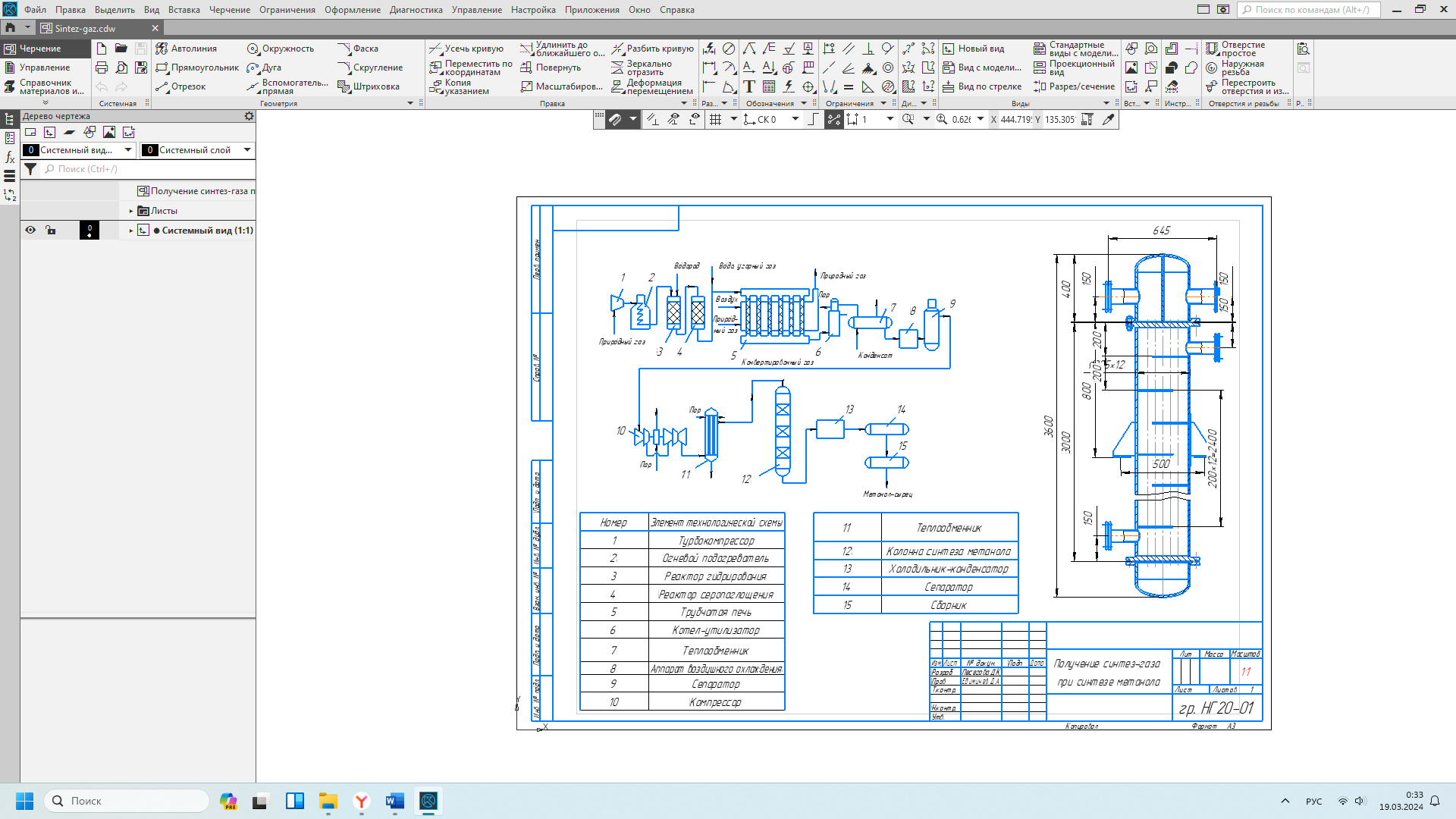Open the variables fx side panel

tap(10, 157)
